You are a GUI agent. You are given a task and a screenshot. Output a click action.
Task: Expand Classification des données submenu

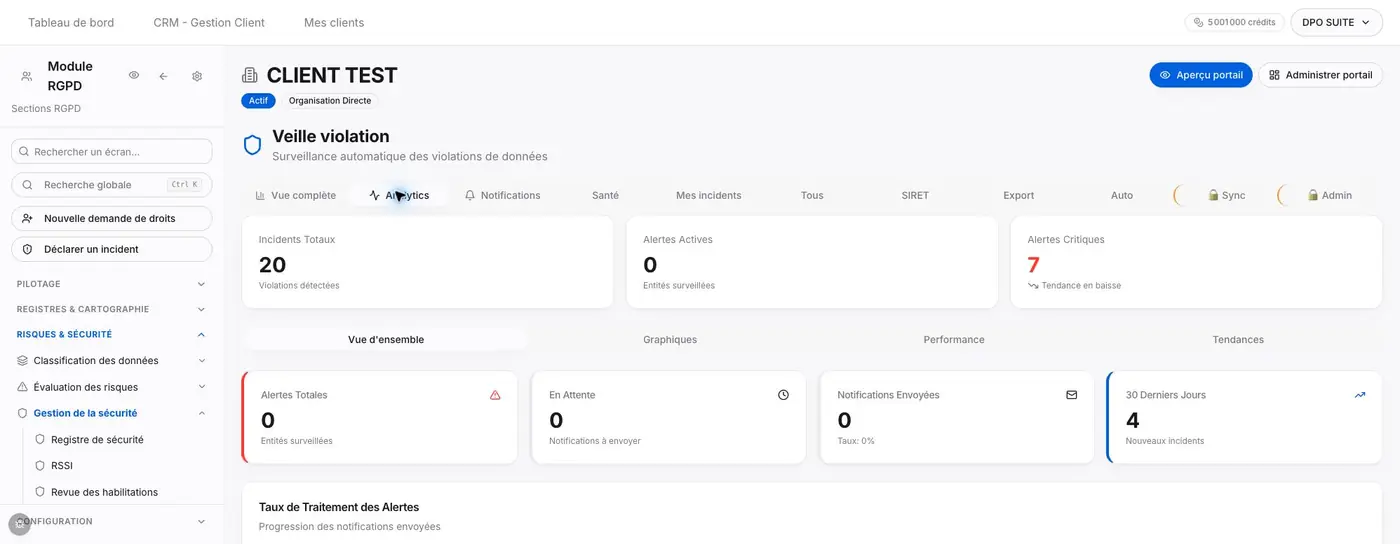[x=201, y=361]
